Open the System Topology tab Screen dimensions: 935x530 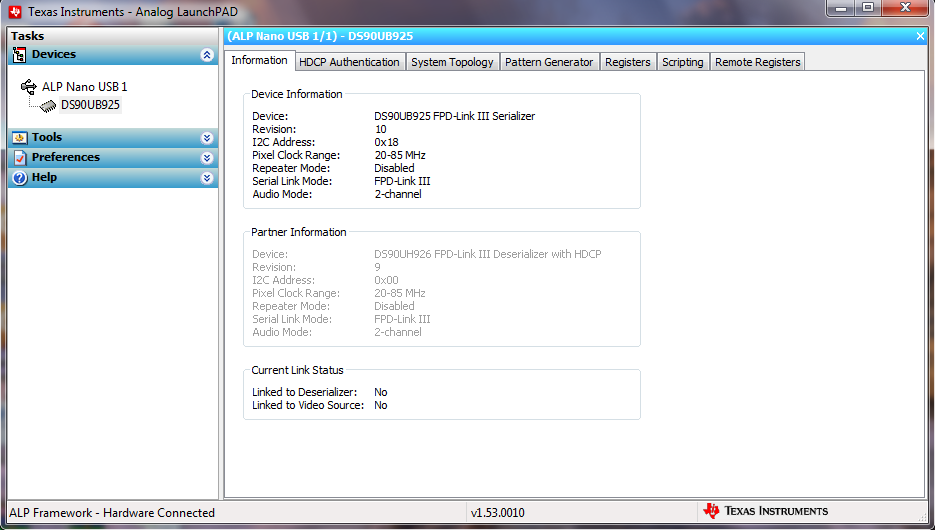click(x=452, y=62)
